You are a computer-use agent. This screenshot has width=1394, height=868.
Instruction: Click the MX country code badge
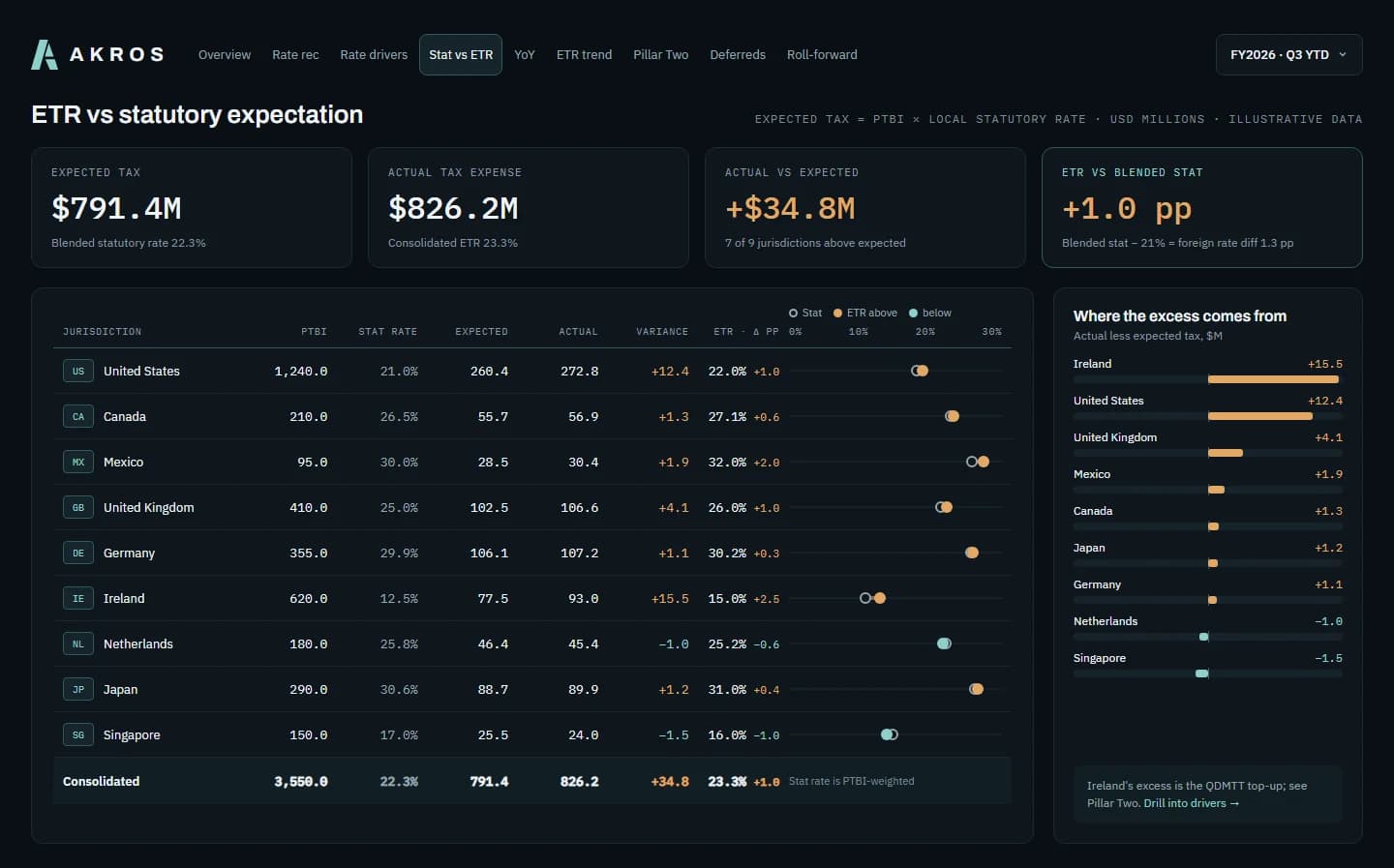click(x=78, y=462)
